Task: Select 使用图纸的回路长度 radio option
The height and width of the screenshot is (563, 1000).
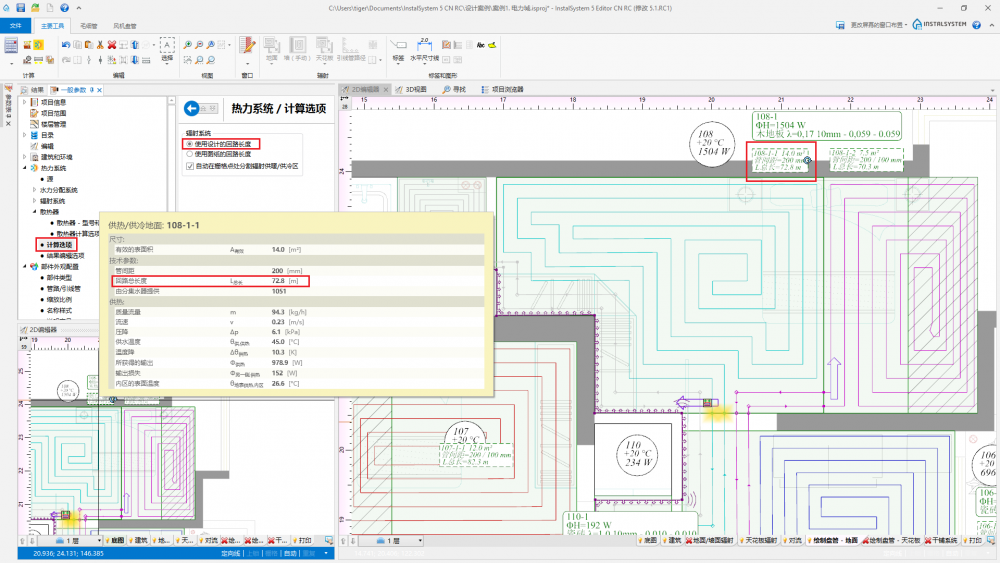Action: click(190, 155)
